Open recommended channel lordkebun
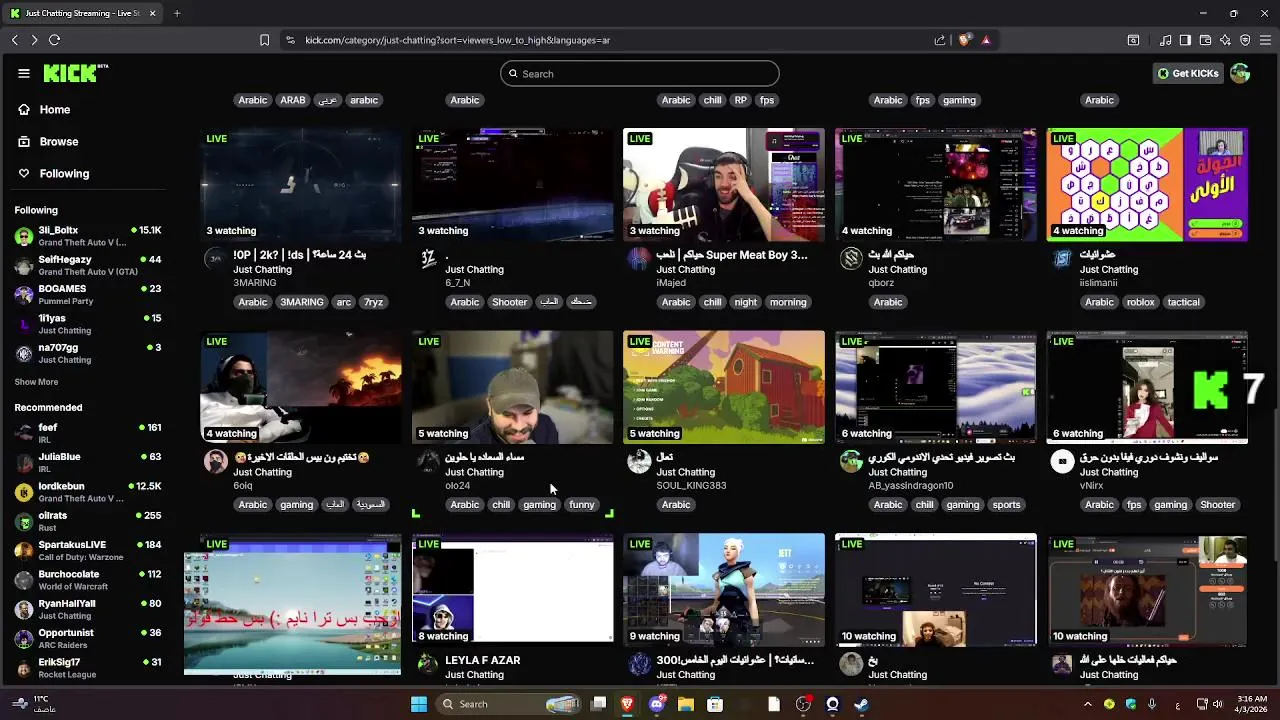This screenshot has width=1280, height=720. click(88, 492)
